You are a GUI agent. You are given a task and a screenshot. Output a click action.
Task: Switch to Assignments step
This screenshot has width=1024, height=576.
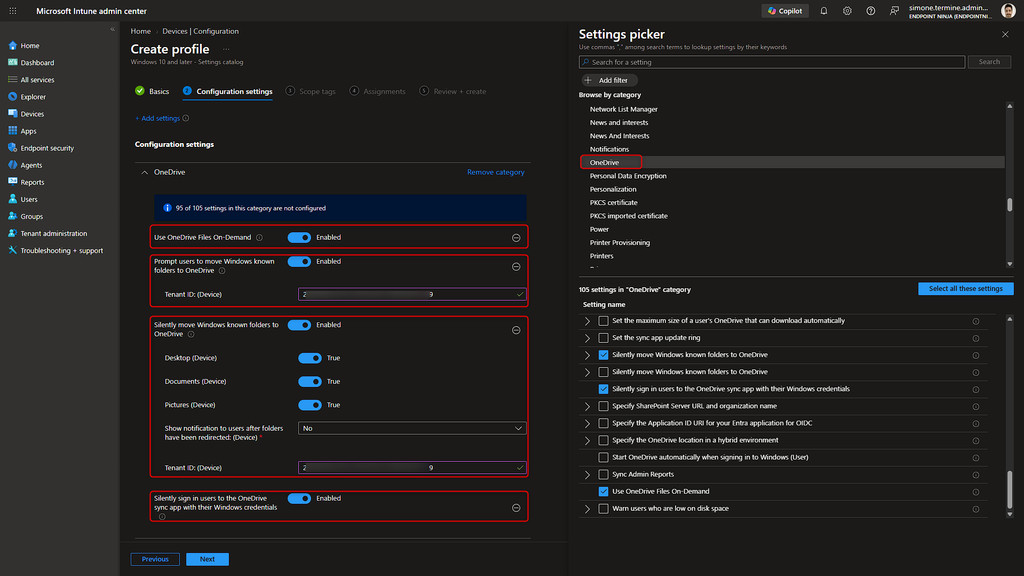coord(377,91)
